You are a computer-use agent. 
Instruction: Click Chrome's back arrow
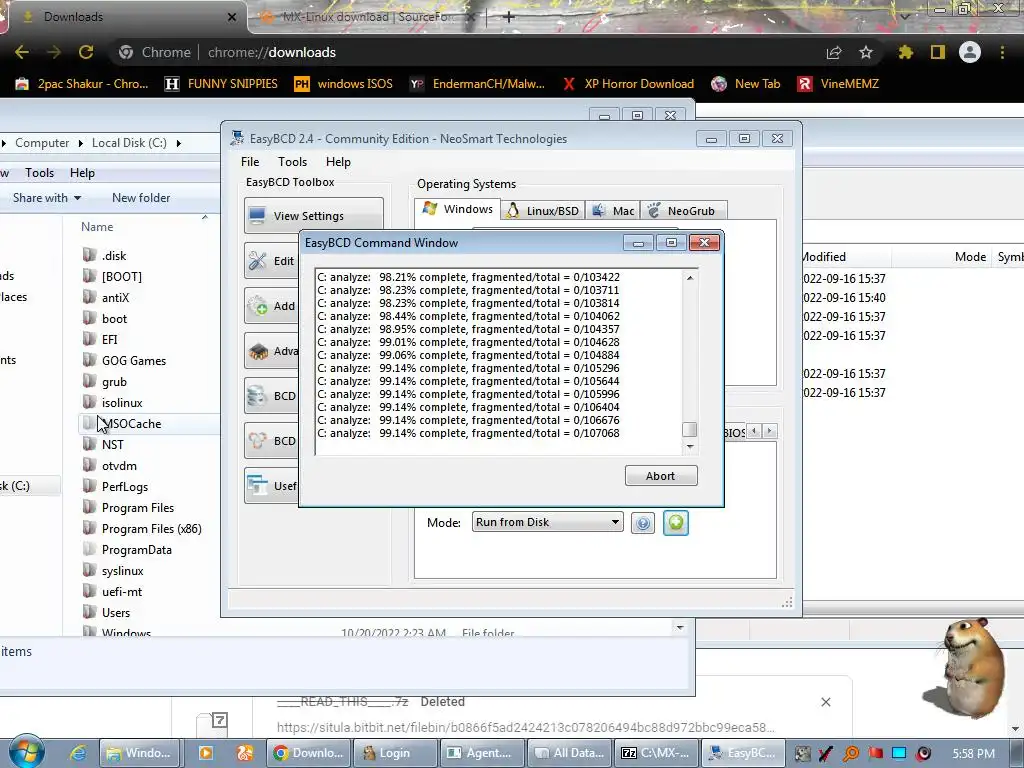coord(22,52)
